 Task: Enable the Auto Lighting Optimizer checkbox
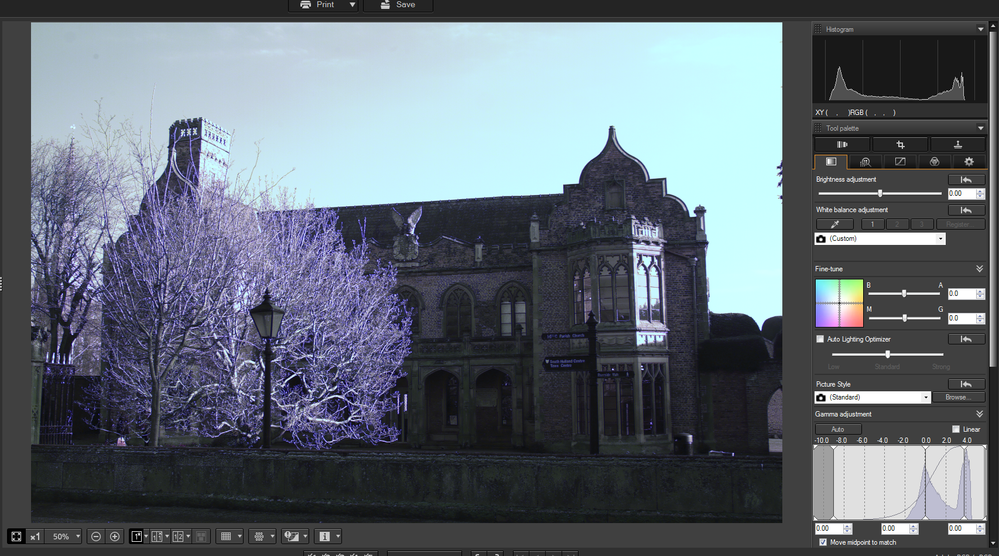[x=820, y=339]
